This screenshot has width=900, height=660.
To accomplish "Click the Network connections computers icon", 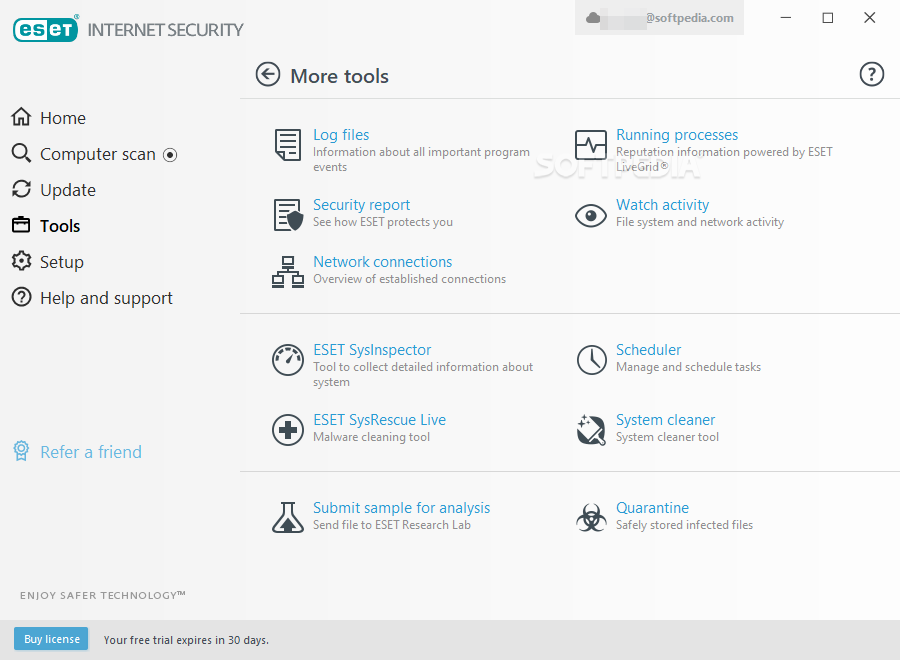I will pos(288,272).
